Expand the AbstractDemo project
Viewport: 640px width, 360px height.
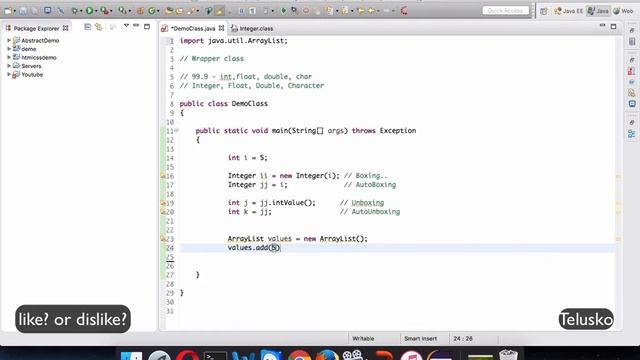[x=9, y=40]
